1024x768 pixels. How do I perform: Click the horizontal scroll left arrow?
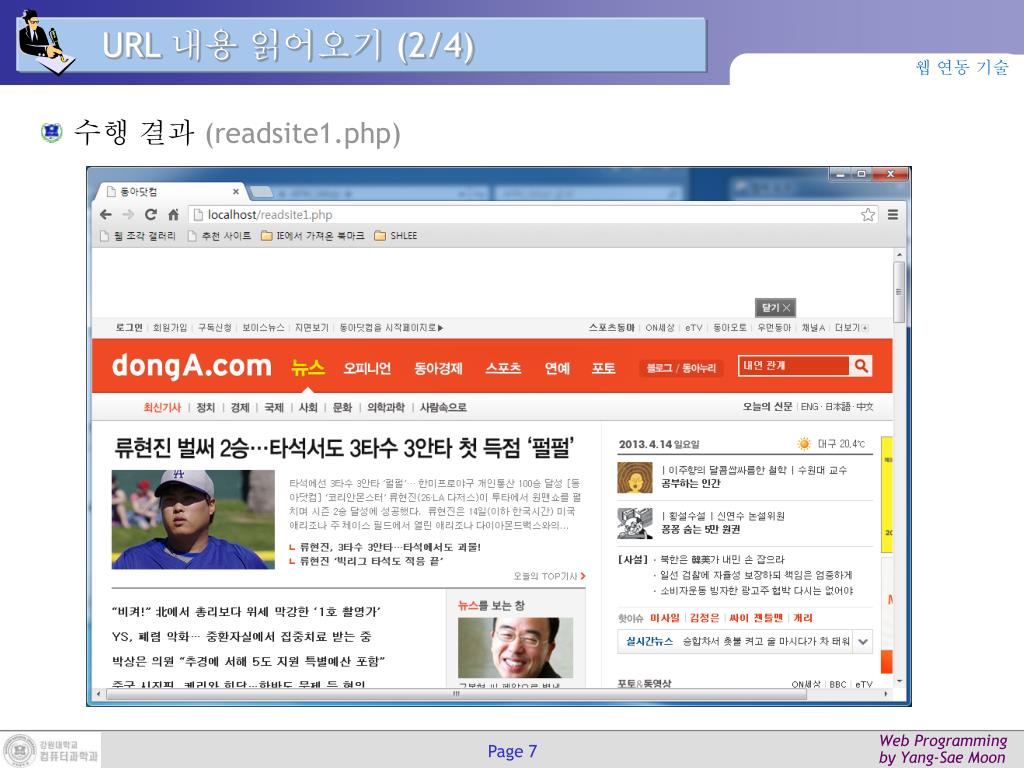[x=99, y=694]
